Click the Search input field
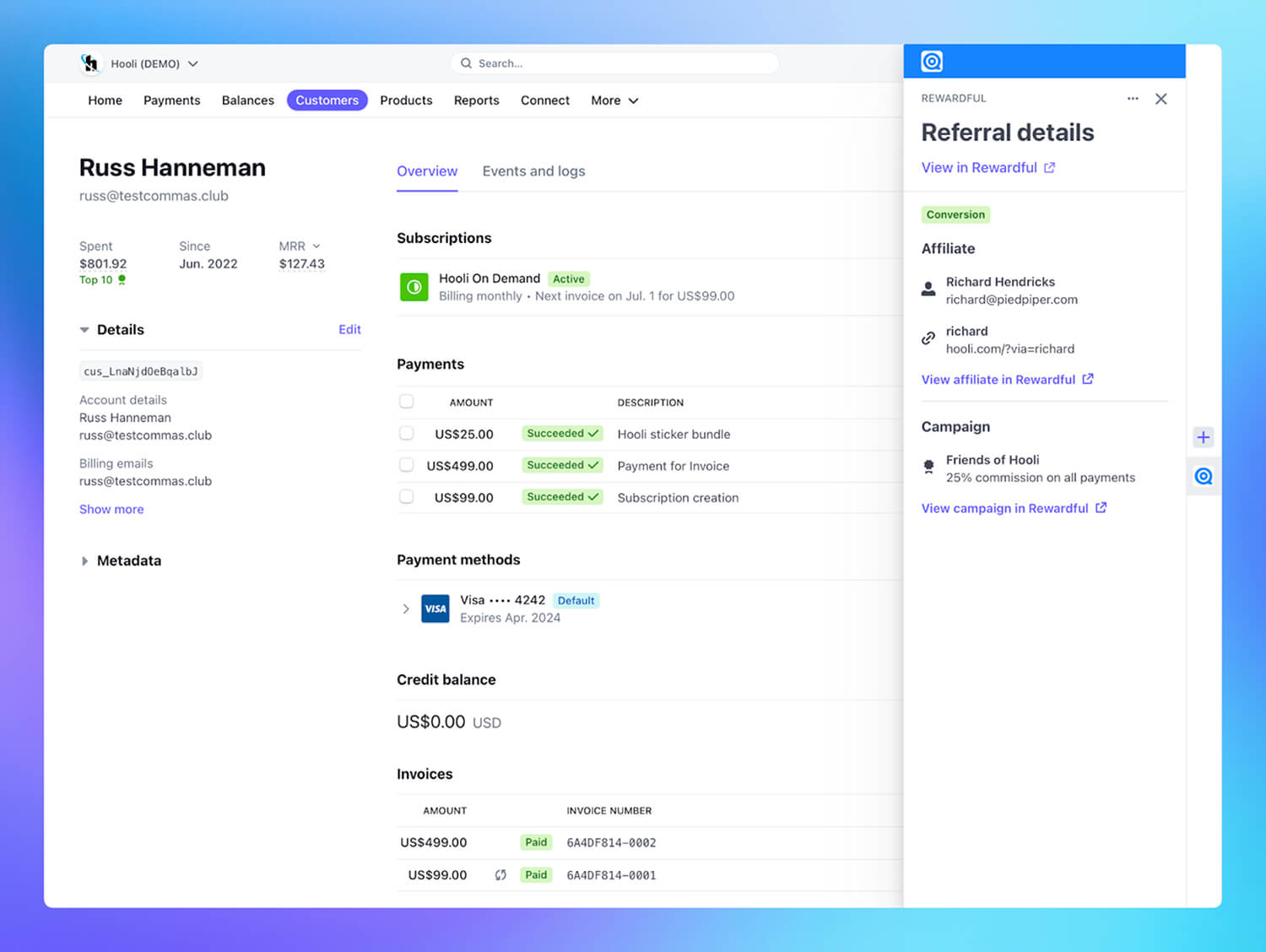This screenshot has height=952, width=1266. tap(614, 63)
